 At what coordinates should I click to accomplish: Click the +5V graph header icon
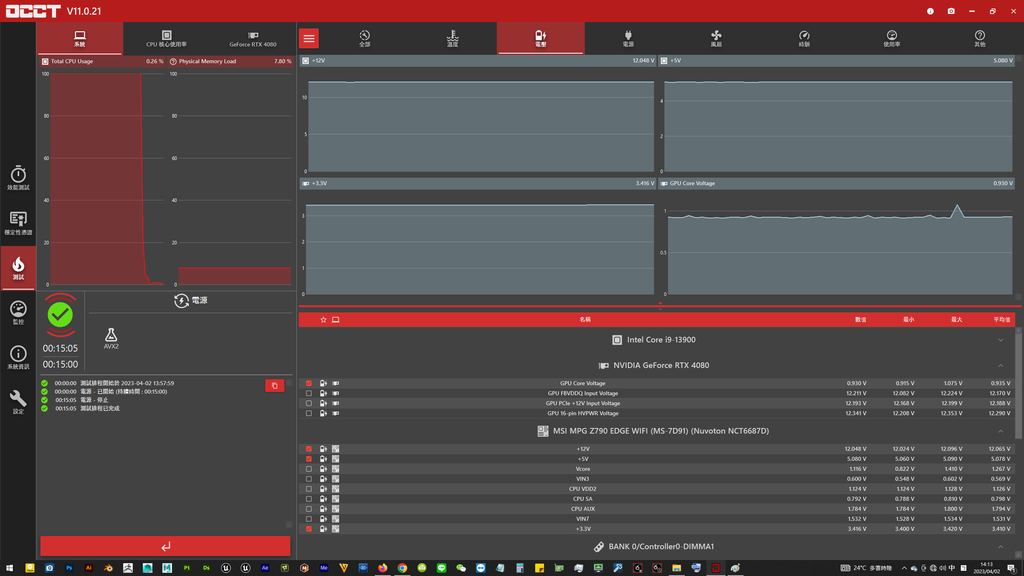click(x=664, y=61)
